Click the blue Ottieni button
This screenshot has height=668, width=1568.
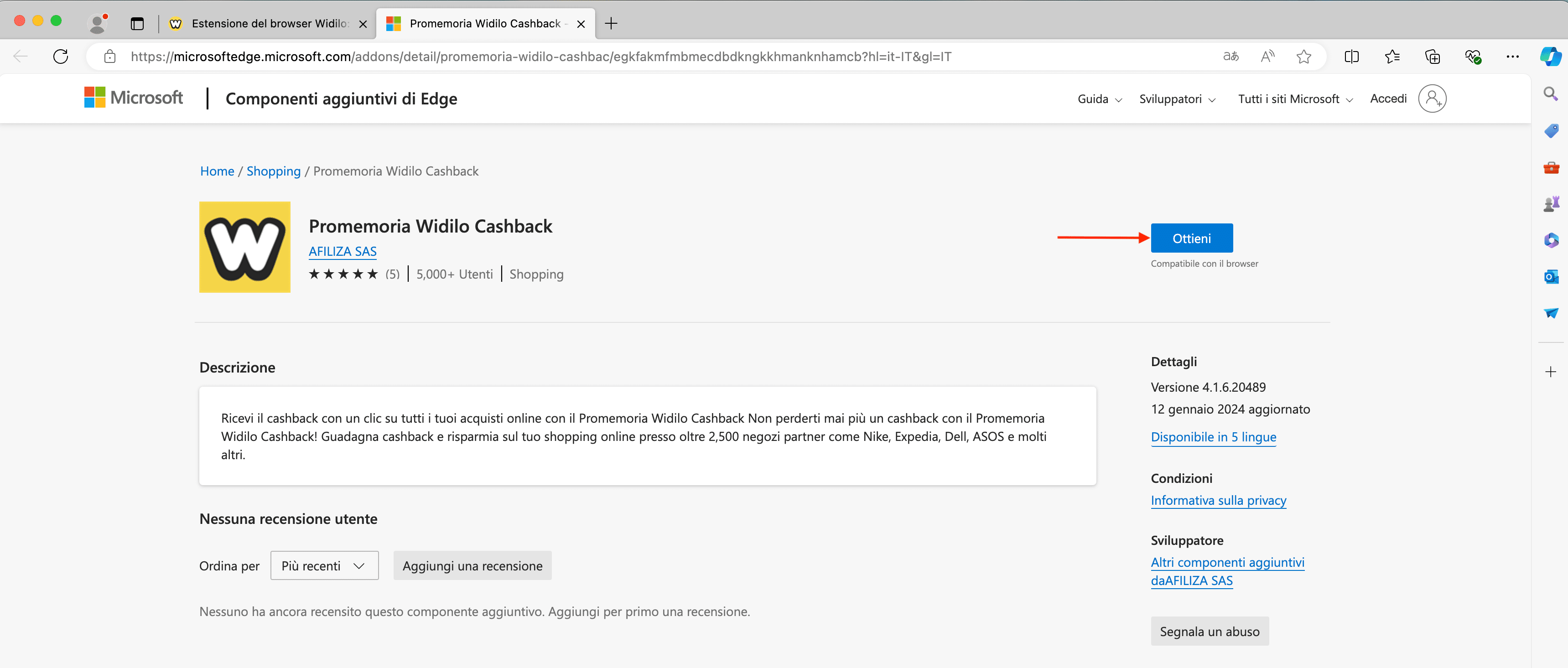[1191, 238]
